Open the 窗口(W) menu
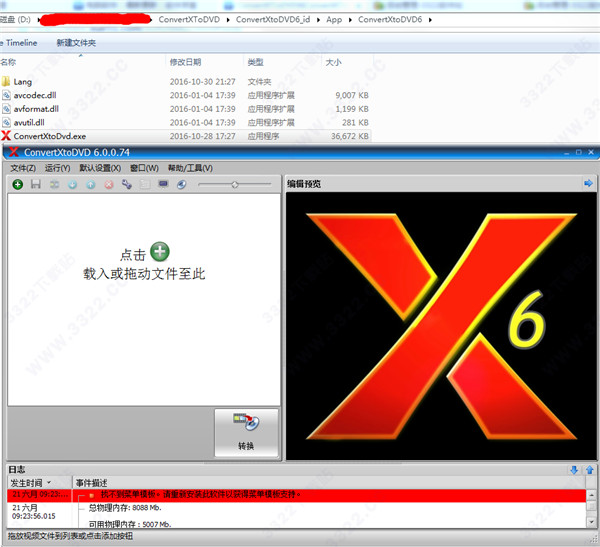 coord(144,168)
